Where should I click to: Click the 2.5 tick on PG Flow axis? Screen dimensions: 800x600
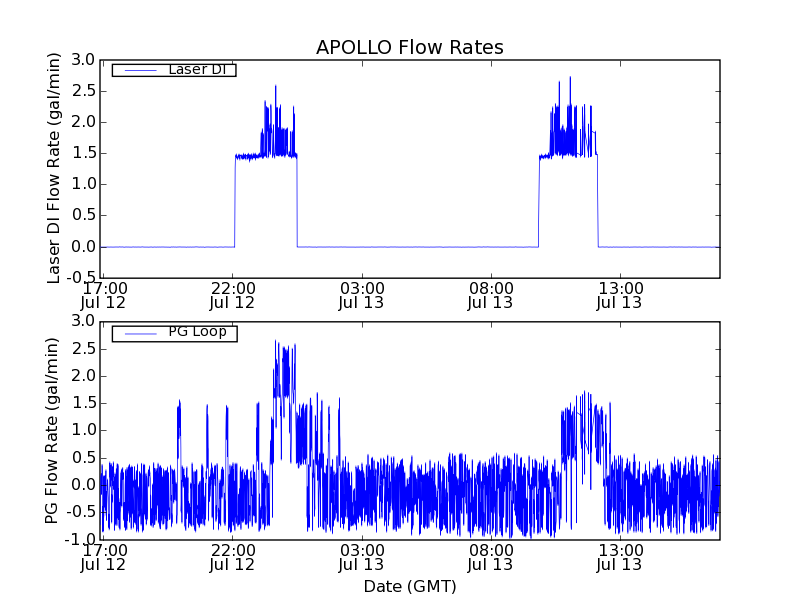[x=83, y=349]
